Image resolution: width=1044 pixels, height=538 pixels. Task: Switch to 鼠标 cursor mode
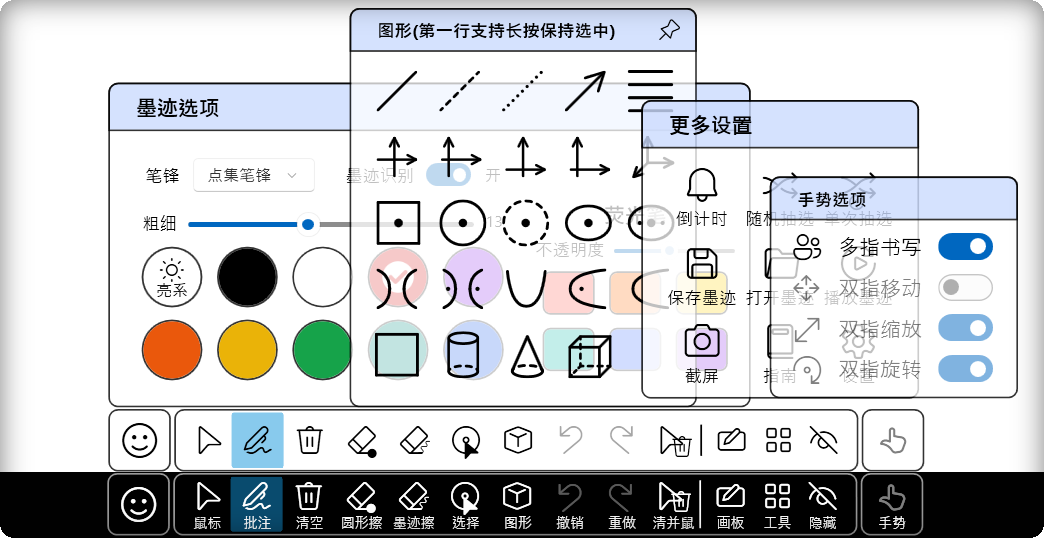[207, 504]
